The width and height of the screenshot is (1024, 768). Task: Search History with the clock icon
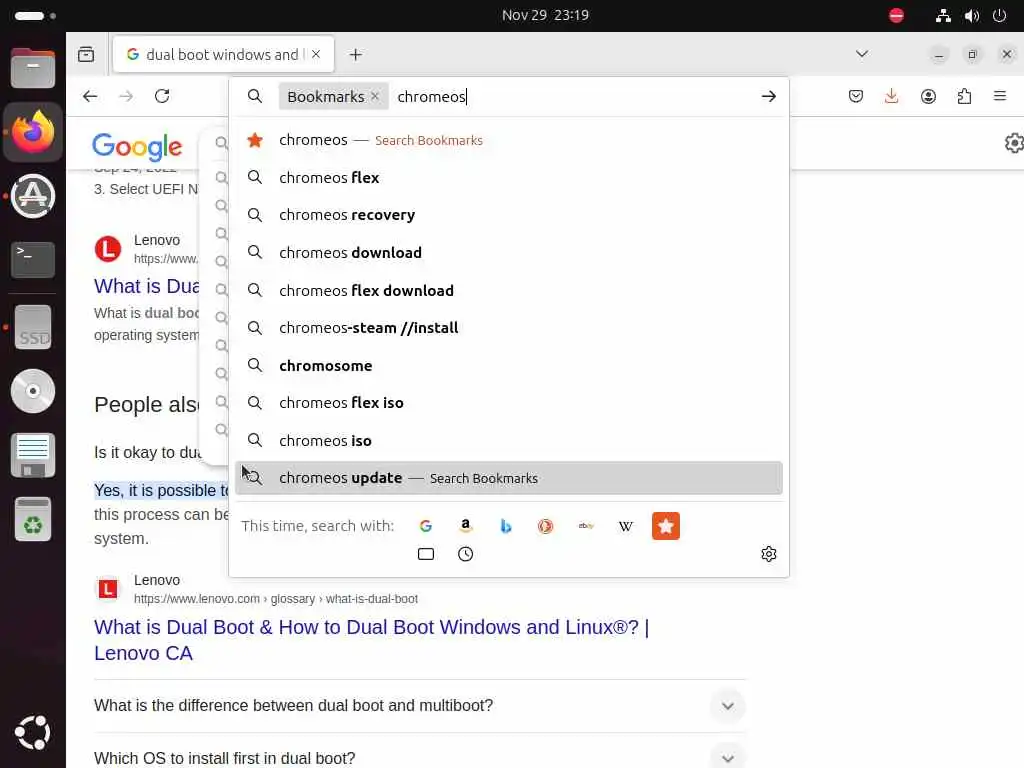pos(466,554)
